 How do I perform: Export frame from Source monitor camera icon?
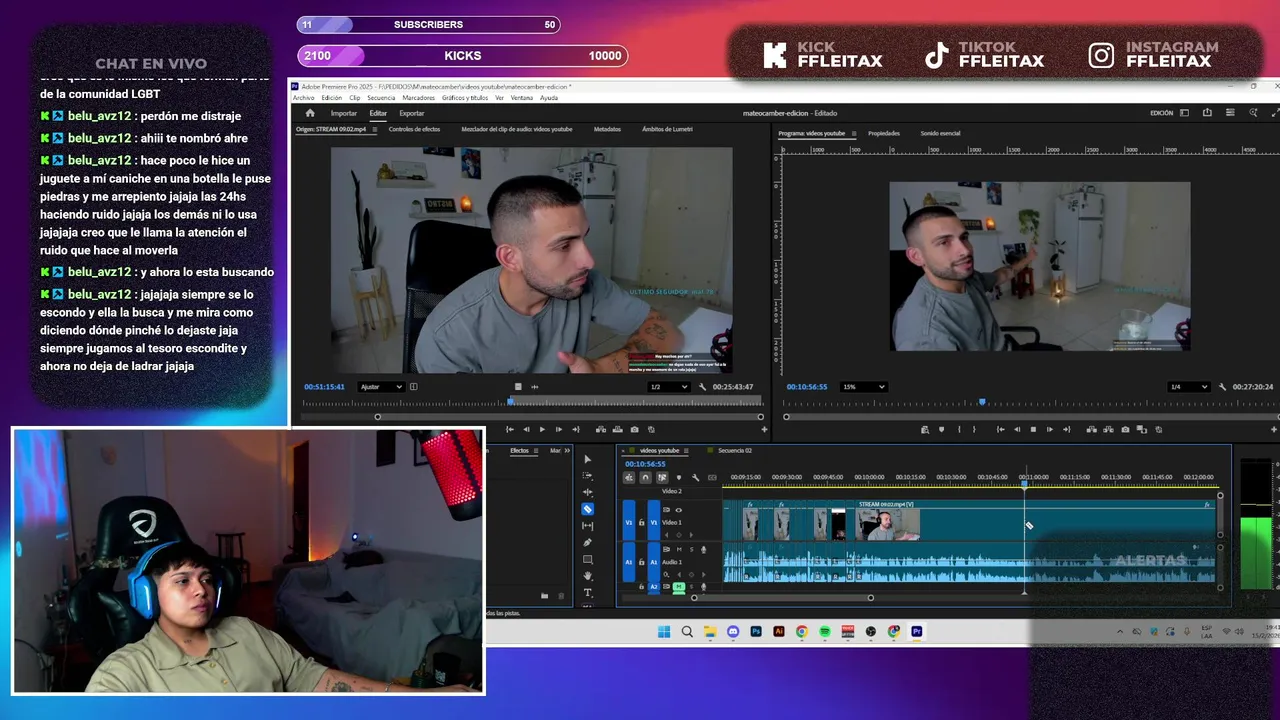click(634, 430)
